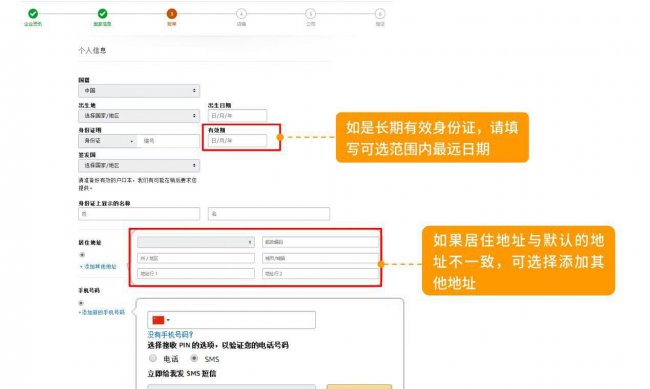Click the 地址行 1 input field

pyautogui.click(x=196, y=274)
